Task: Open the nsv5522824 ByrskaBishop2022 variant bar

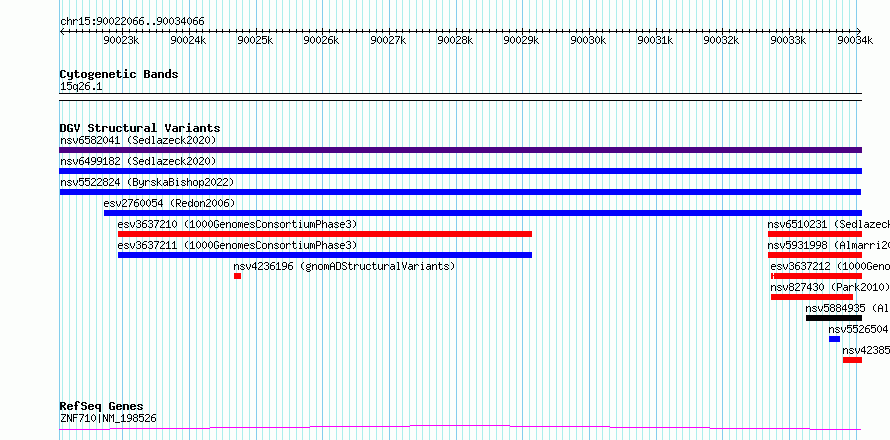Action: (x=460, y=192)
